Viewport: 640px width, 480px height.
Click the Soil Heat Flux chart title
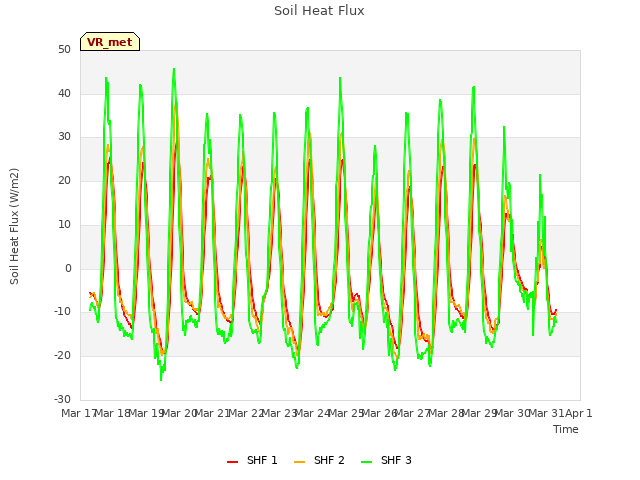coord(319,11)
